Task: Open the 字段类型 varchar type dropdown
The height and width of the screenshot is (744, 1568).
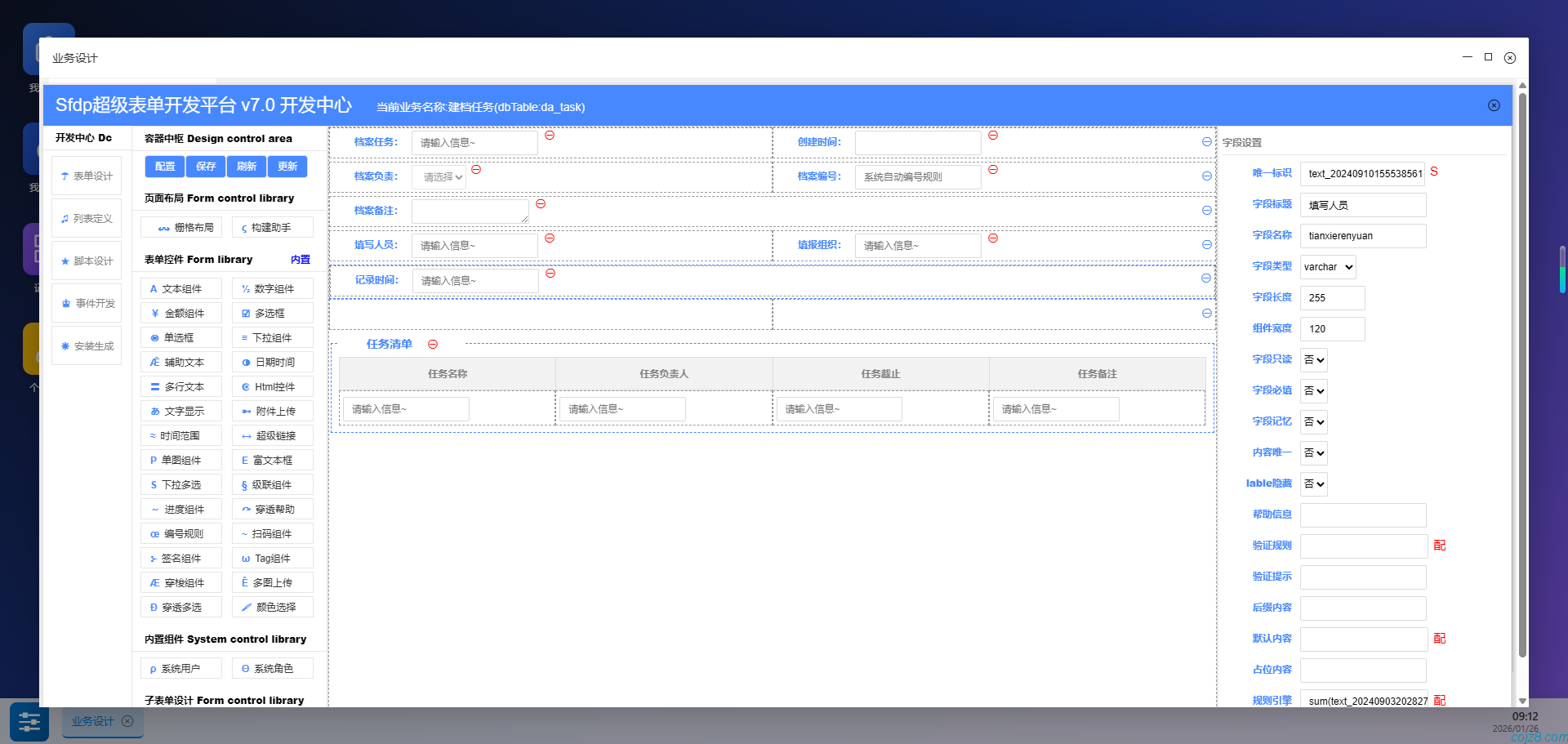Action: click(1327, 266)
